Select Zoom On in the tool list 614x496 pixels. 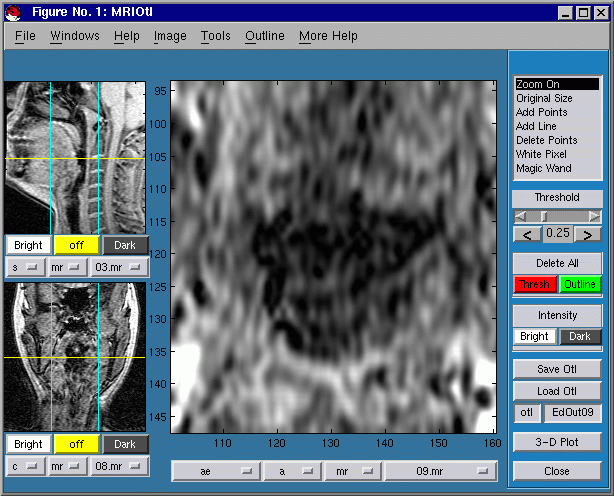coord(557,84)
